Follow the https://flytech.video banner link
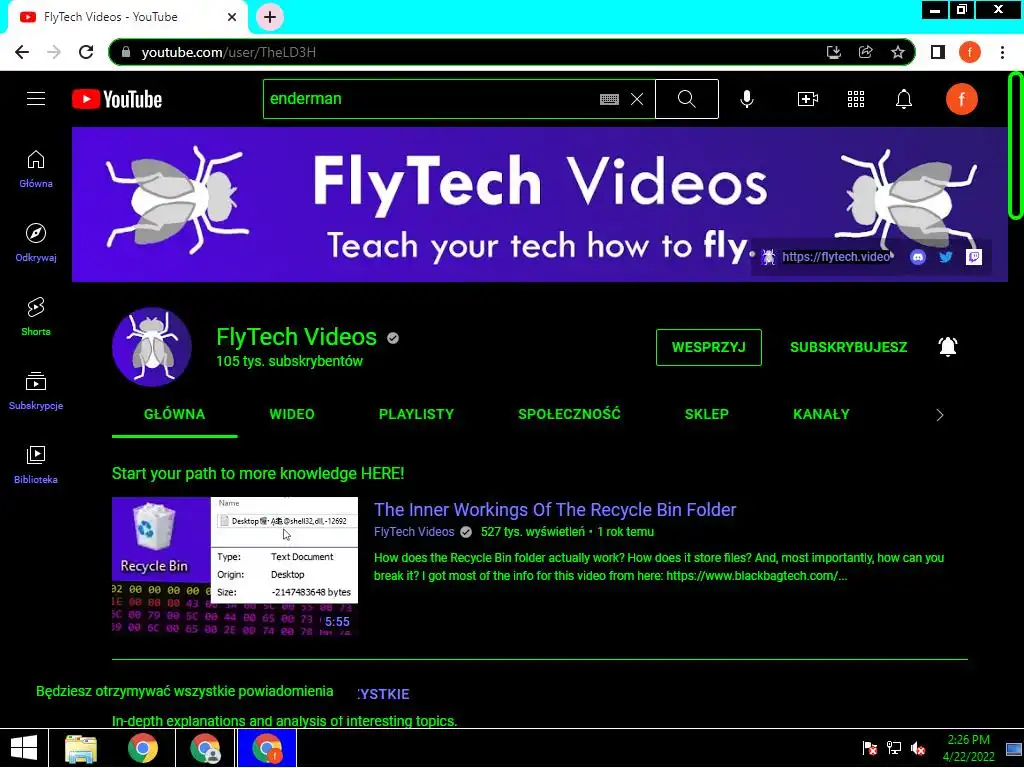 (835, 257)
